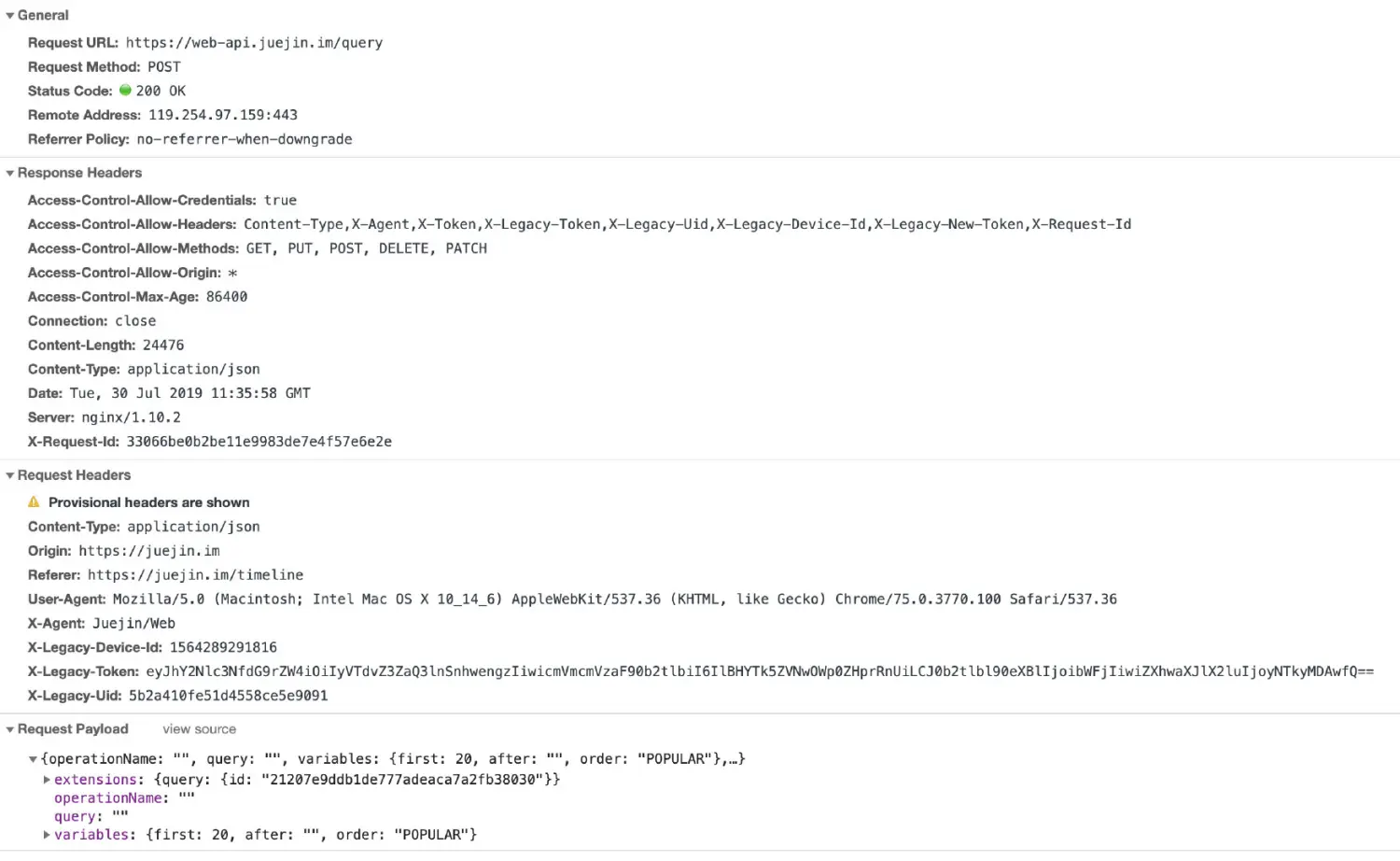Click the Remote Address value
This screenshot has height=861, width=1400.
[x=222, y=116]
